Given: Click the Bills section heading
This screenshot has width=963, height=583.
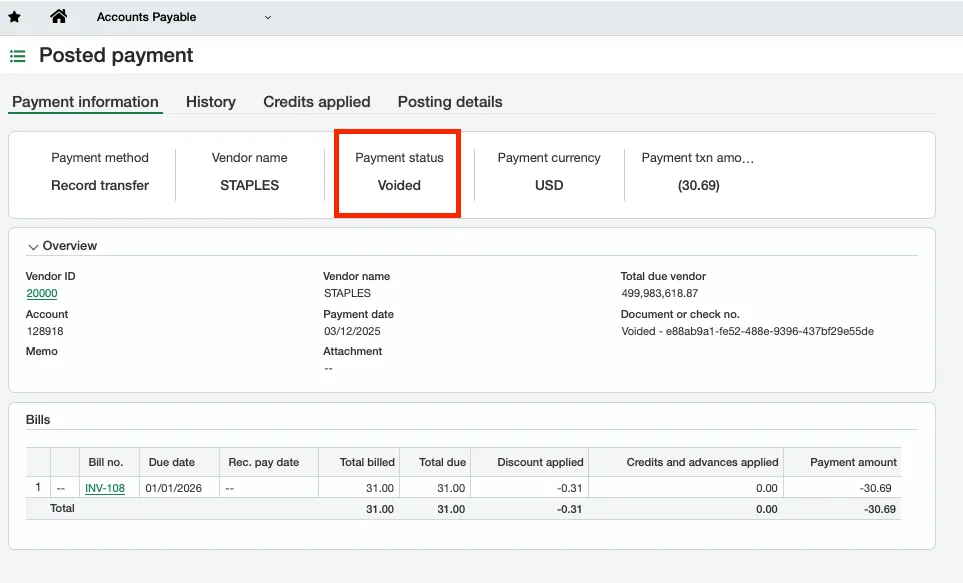Looking at the screenshot, I should point(38,420).
